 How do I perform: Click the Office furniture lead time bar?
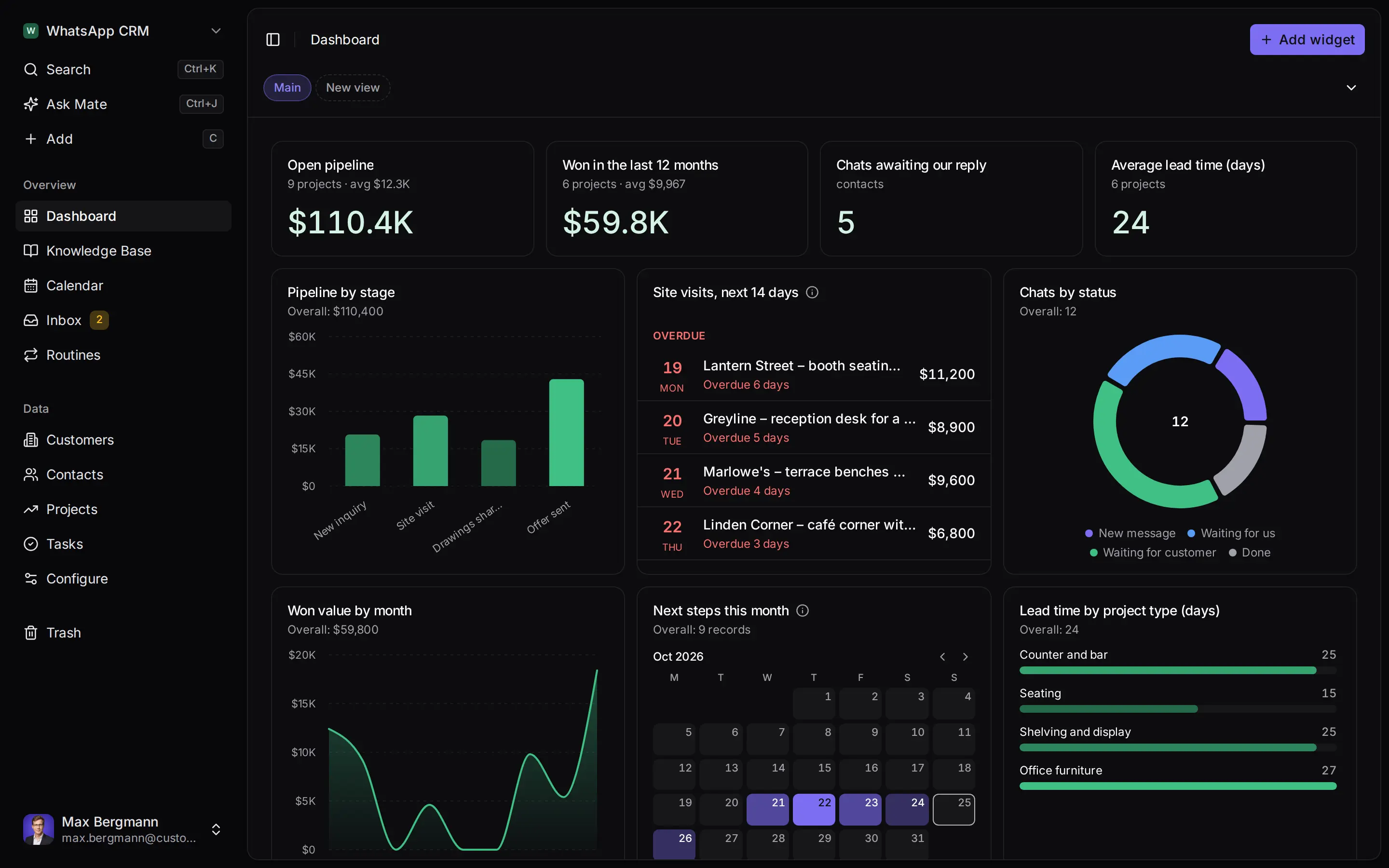(x=1178, y=786)
